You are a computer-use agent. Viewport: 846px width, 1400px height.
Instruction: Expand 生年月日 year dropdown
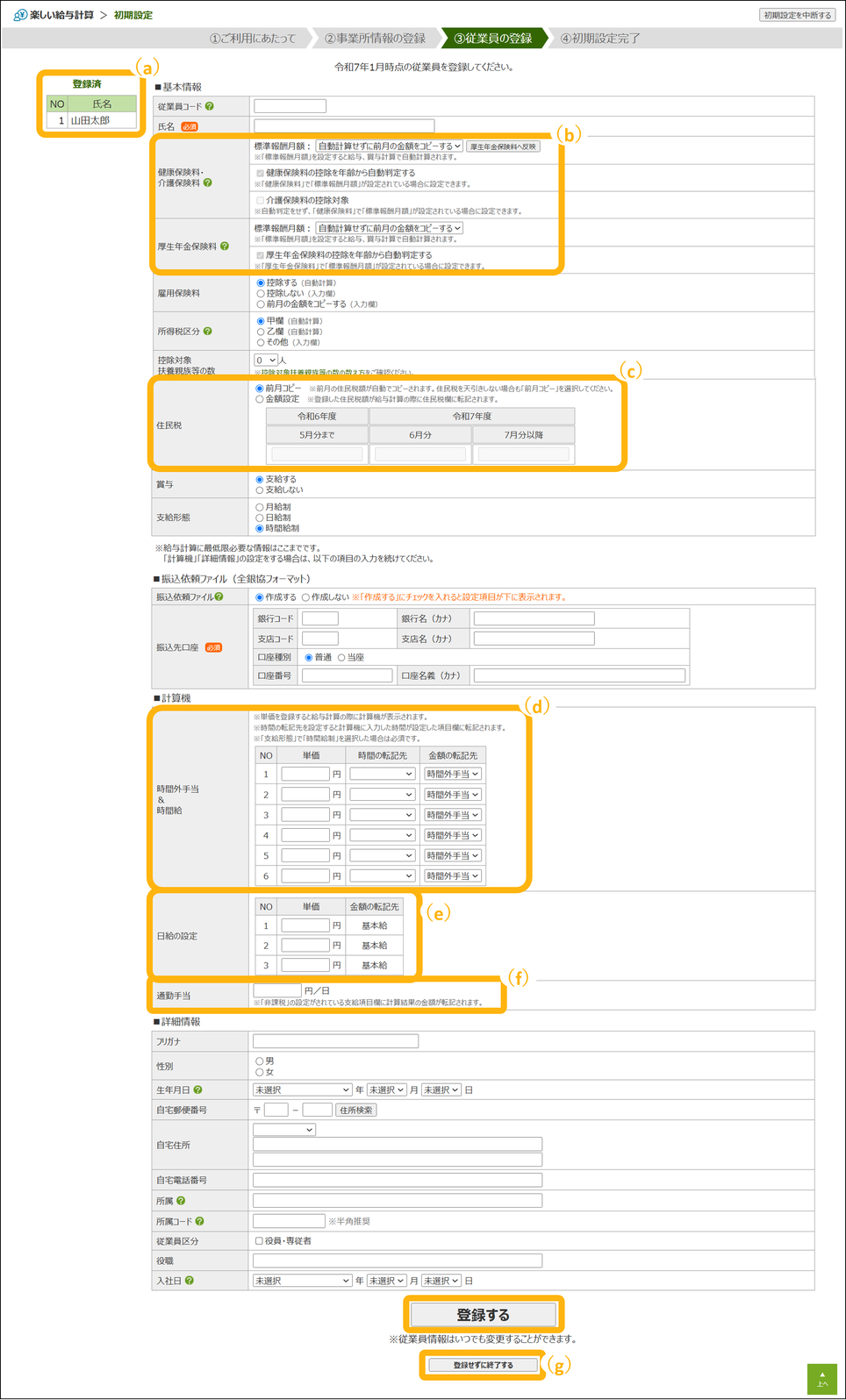pos(302,1089)
